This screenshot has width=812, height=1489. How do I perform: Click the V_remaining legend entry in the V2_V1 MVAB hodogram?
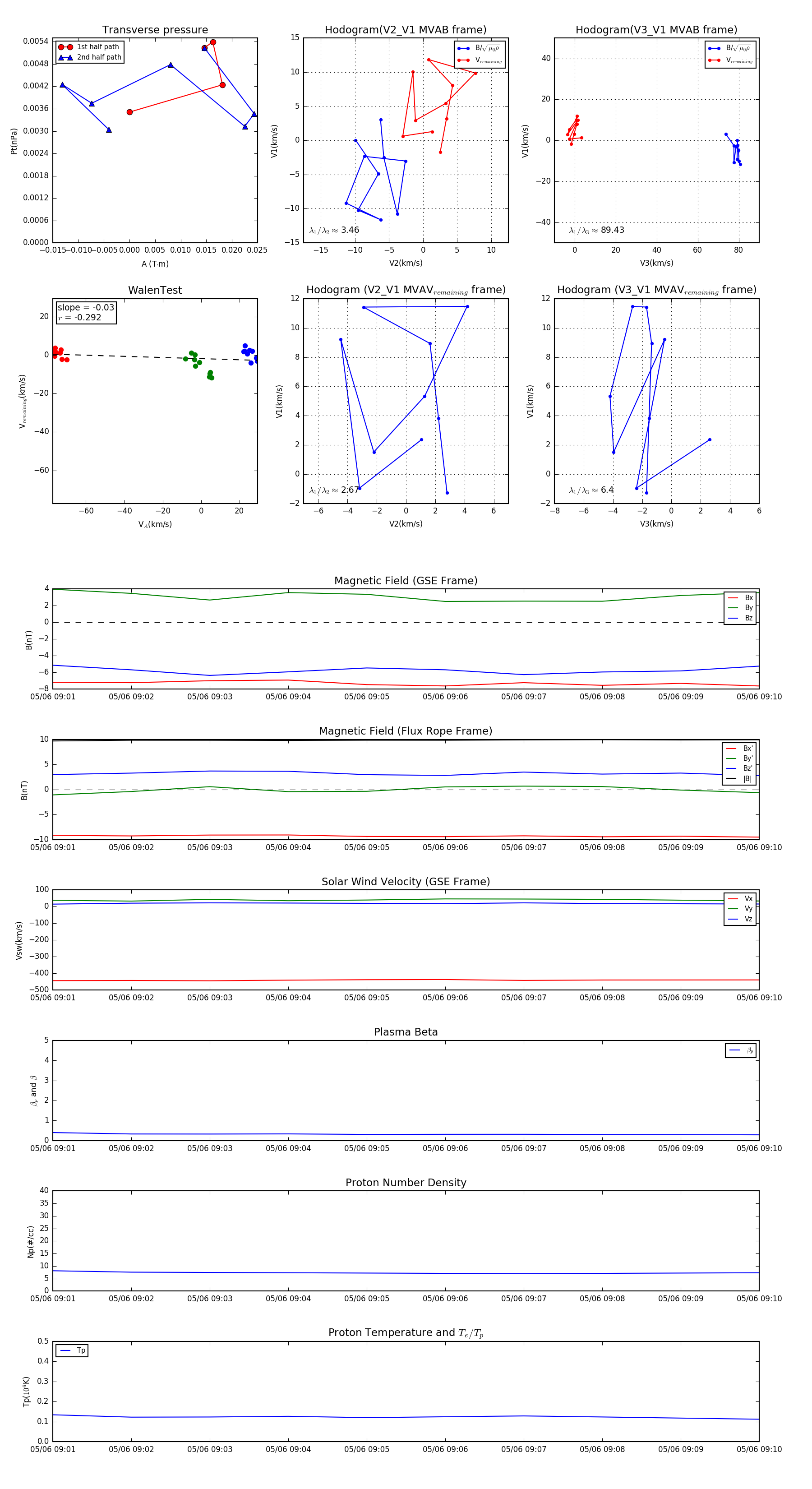pos(480,60)
